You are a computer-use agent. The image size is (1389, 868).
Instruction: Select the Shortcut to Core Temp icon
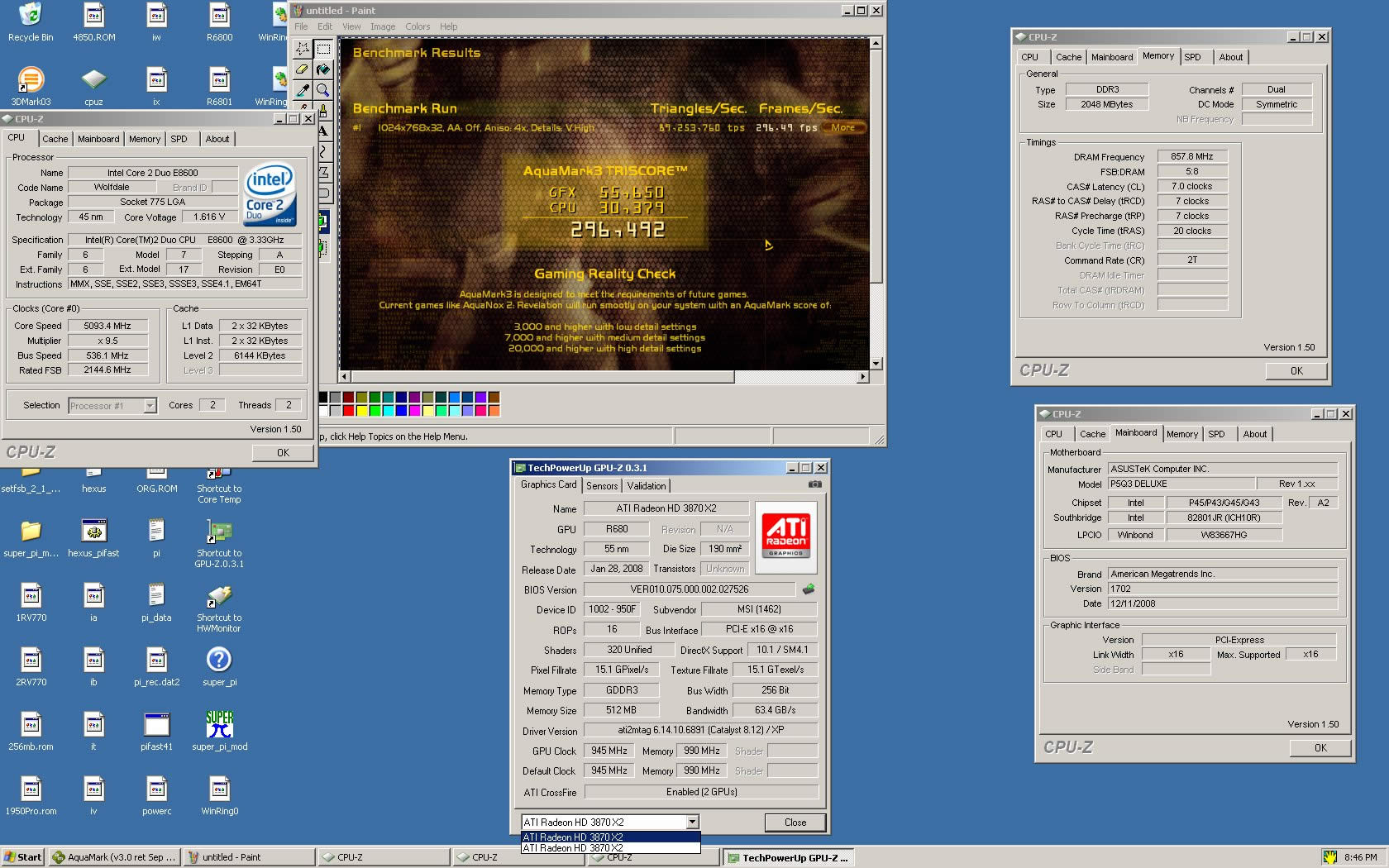coord(219,486)
